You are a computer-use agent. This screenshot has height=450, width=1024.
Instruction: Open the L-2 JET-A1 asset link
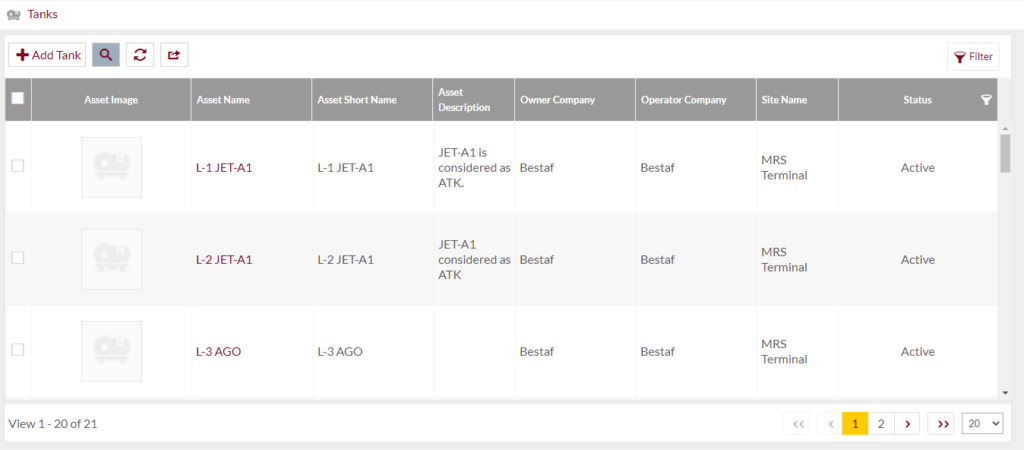(x=224, y=259)
